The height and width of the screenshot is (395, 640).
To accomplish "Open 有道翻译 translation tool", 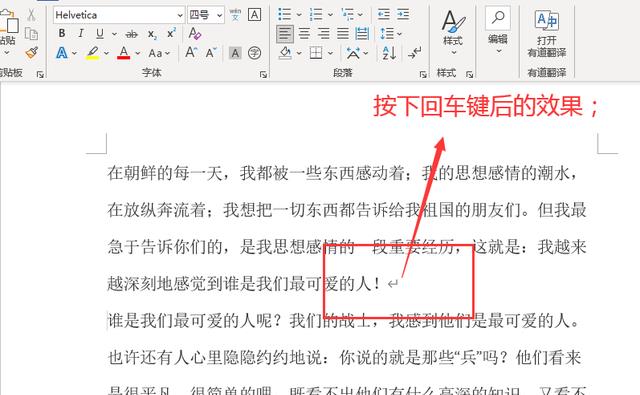I will click(547, 33).
